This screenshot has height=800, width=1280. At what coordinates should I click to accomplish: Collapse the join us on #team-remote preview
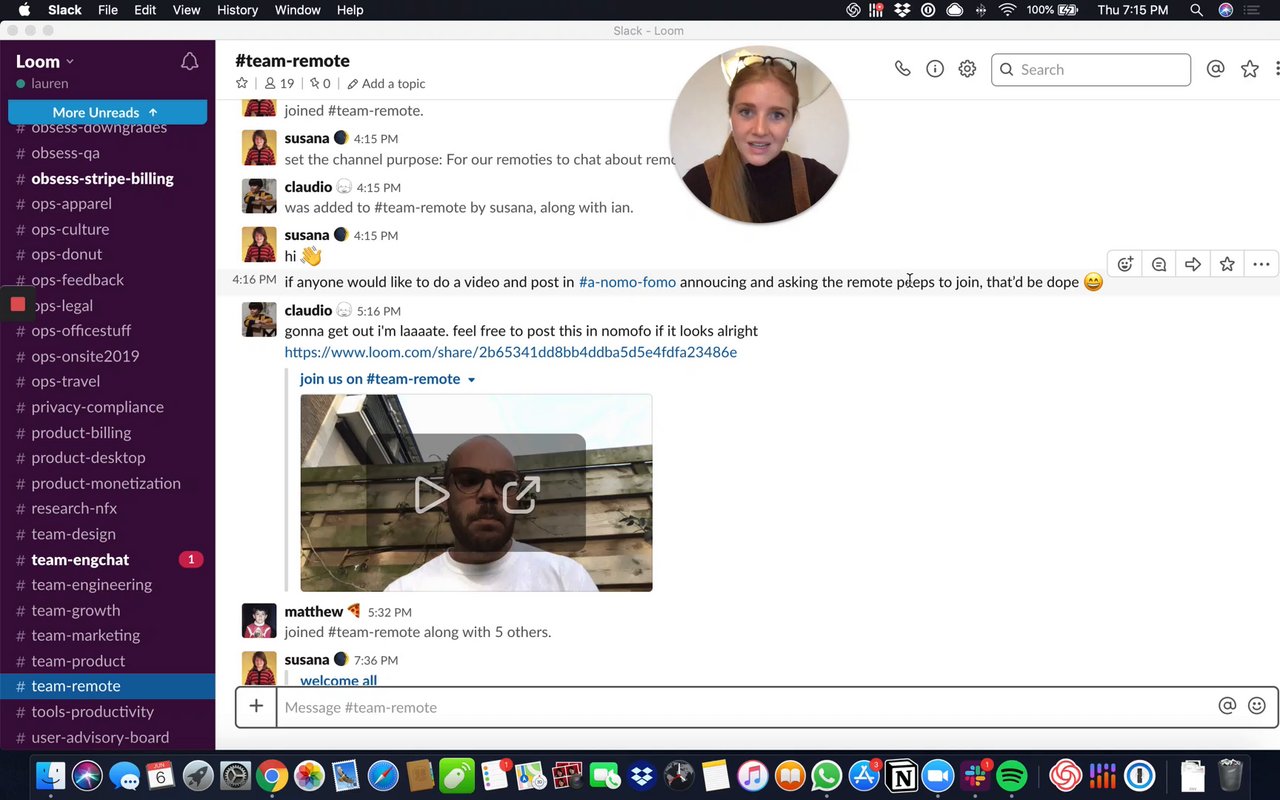(472, 380)
